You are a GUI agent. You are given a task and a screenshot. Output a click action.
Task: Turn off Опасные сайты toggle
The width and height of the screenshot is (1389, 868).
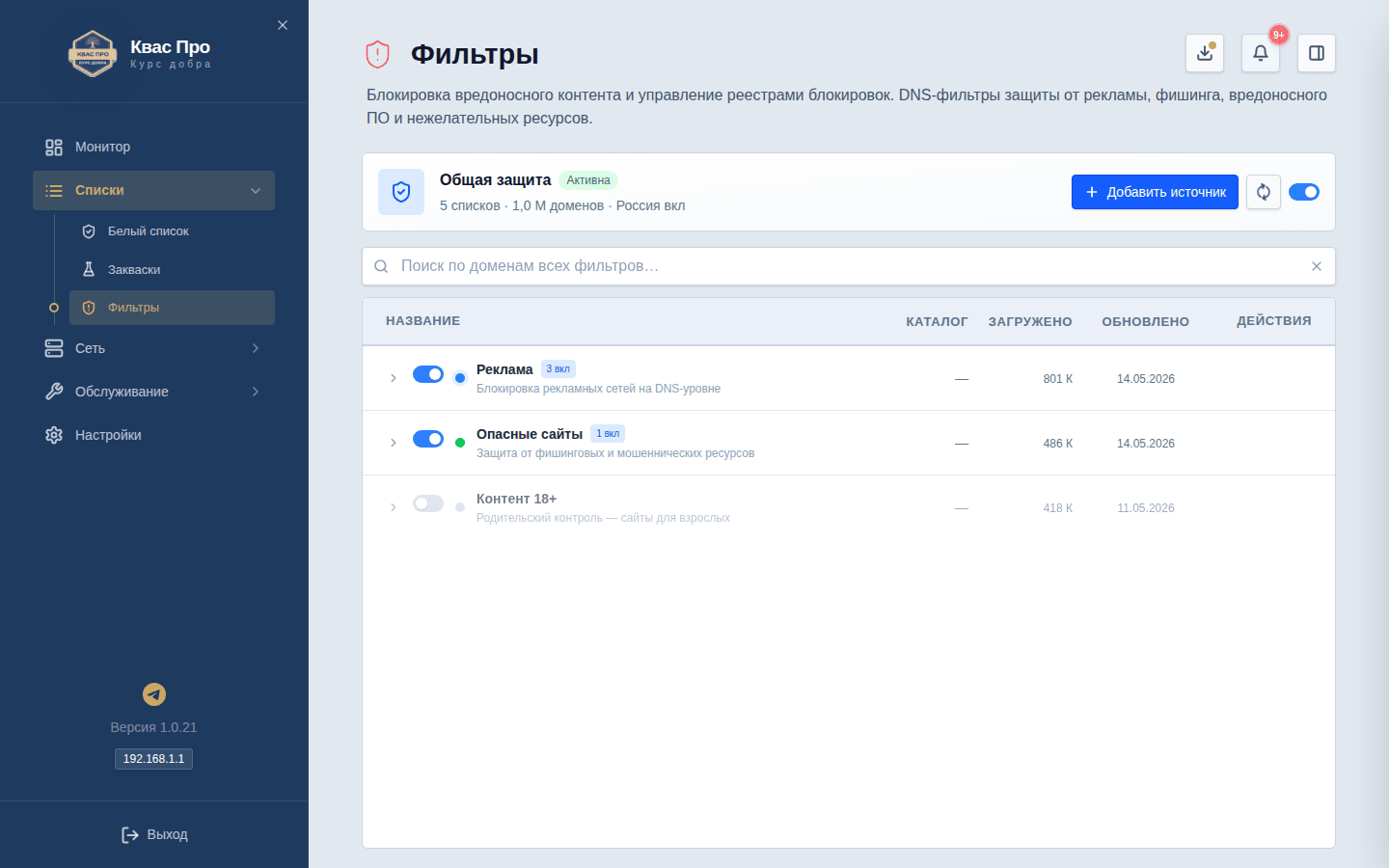click(428, 439)
